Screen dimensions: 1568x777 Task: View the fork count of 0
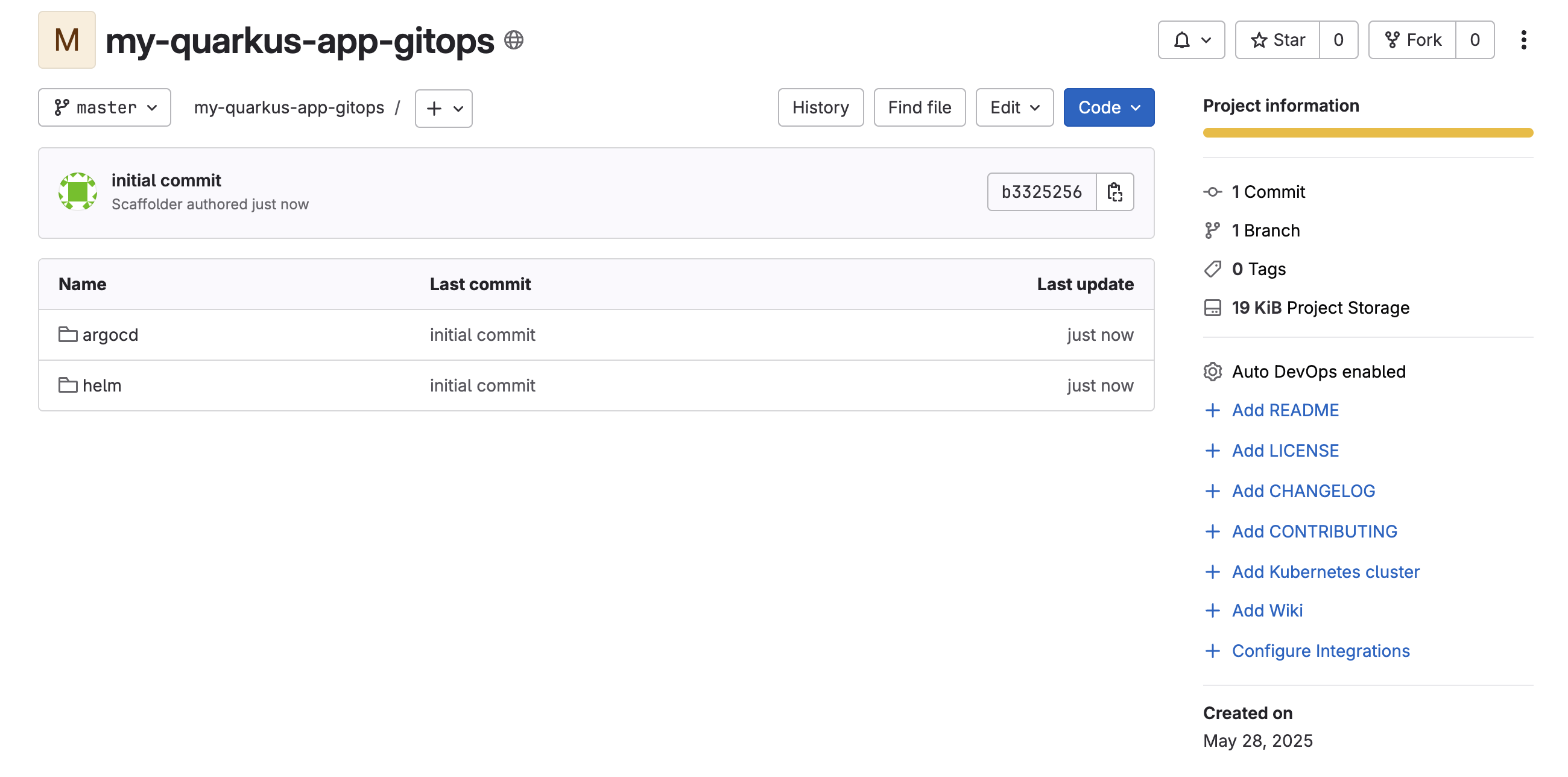coord(1475,40)
